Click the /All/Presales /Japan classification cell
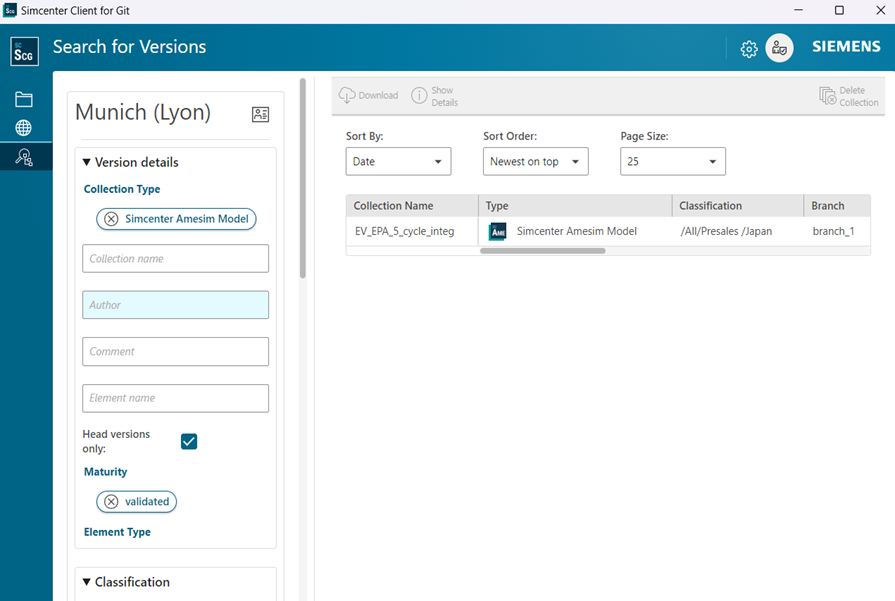Image resolution: width=895 pixels, height=601 pixels. tap(726, 231)
